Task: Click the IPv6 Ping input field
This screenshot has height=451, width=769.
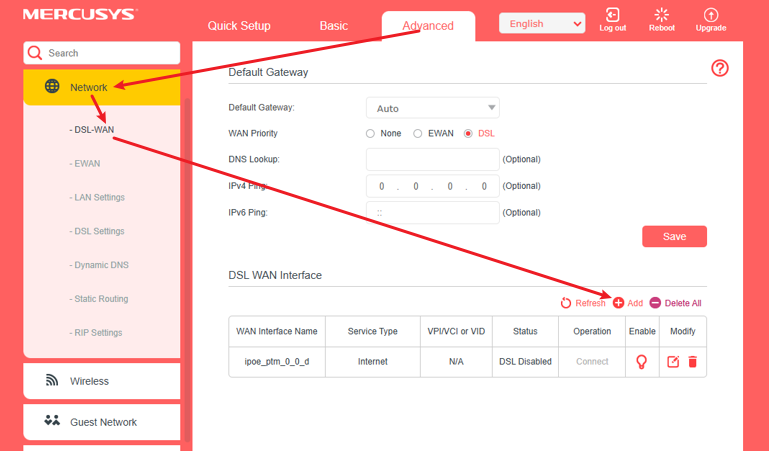Action: pyautogui.click(x=433, y=213)
